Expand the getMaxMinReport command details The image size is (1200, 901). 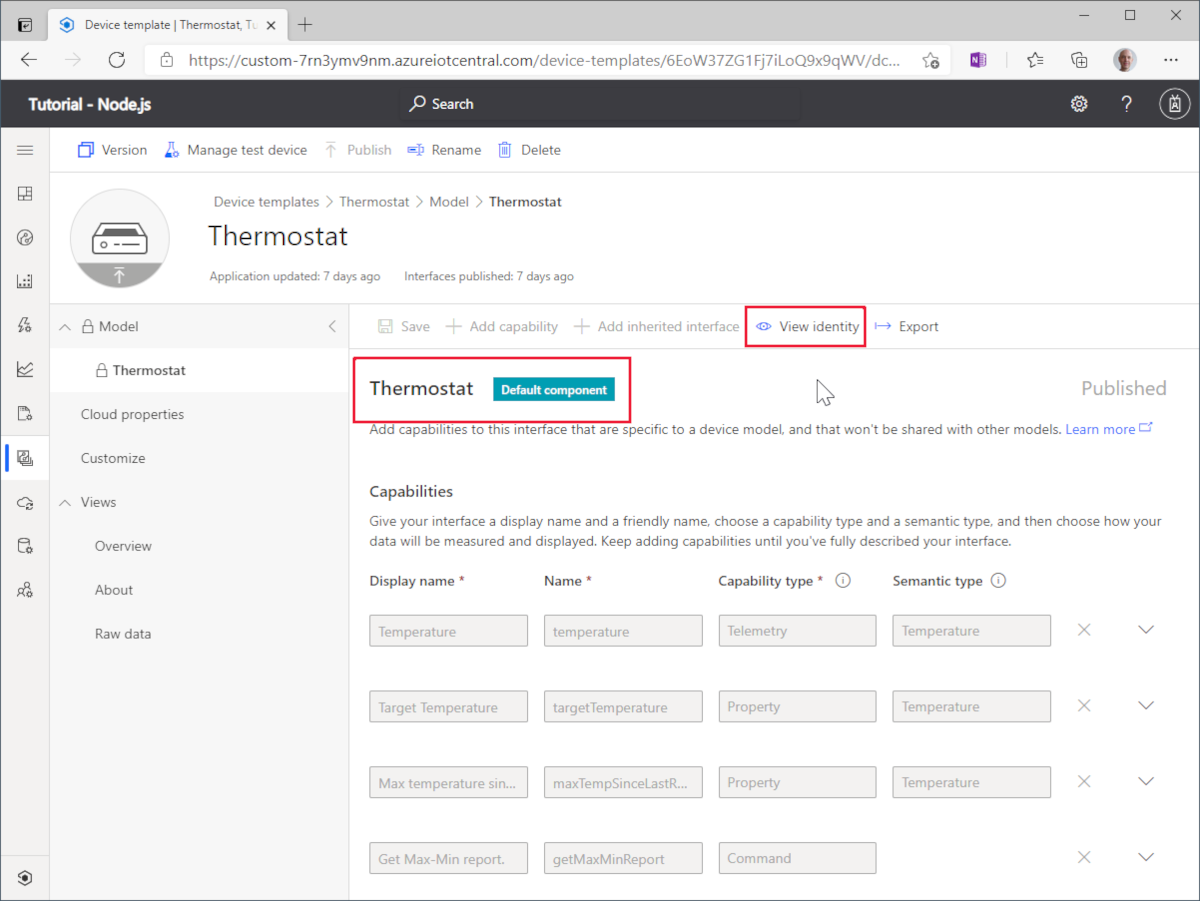point(1146,857)
